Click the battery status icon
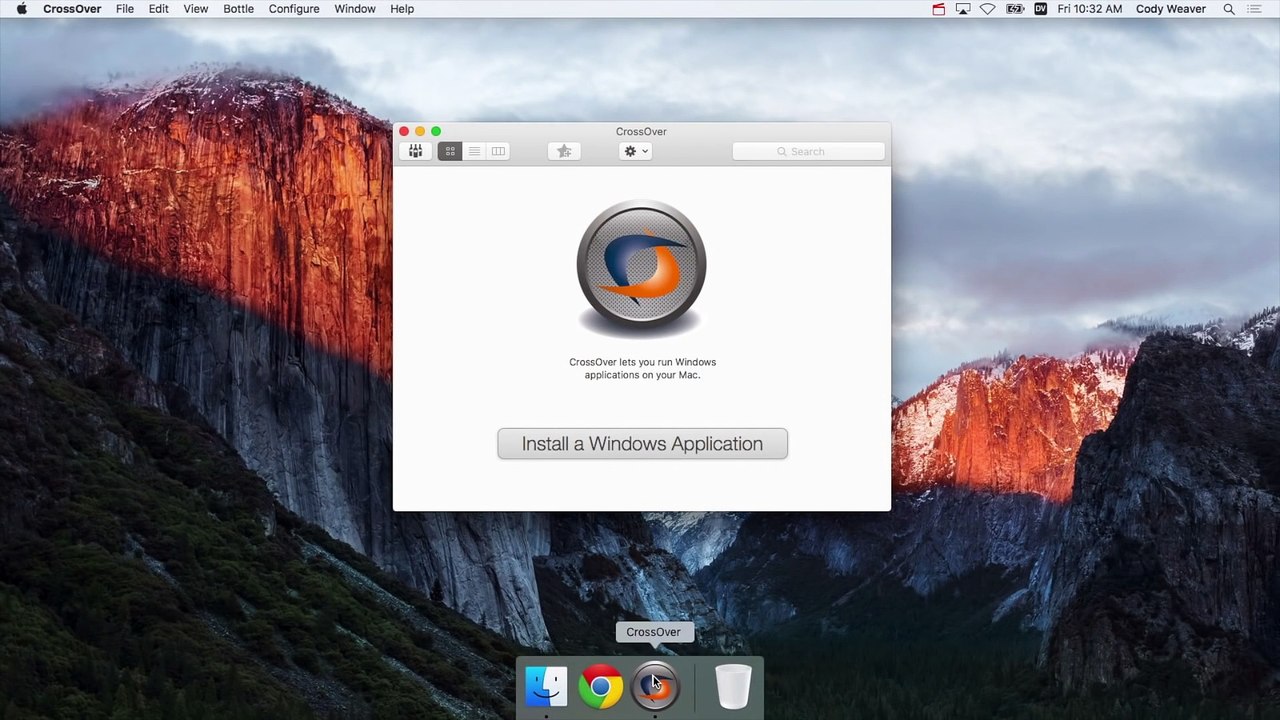Image resolution: width=1280 pixels, height=720 pixels. [x=1015, y=9]
